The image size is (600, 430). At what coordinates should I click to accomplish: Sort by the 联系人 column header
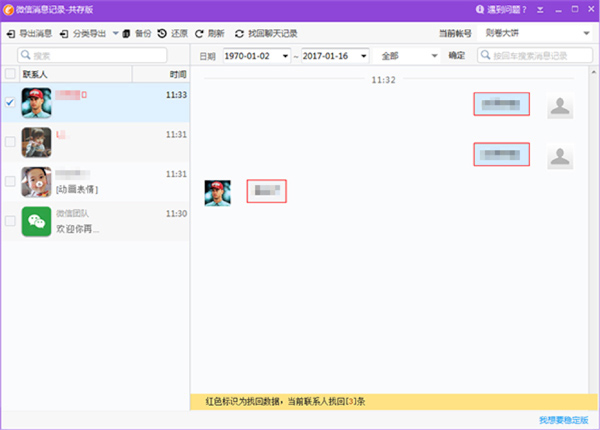75,74
